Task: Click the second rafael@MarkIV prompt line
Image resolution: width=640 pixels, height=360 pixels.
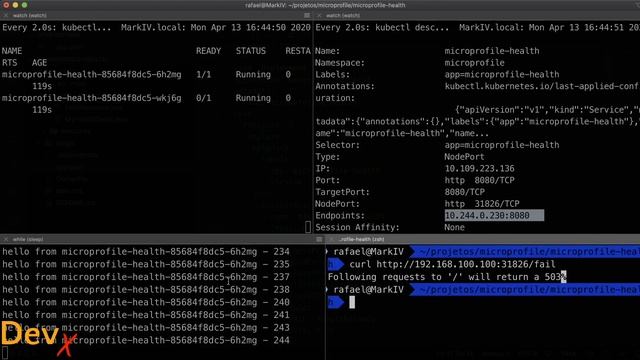Action: 482,290
